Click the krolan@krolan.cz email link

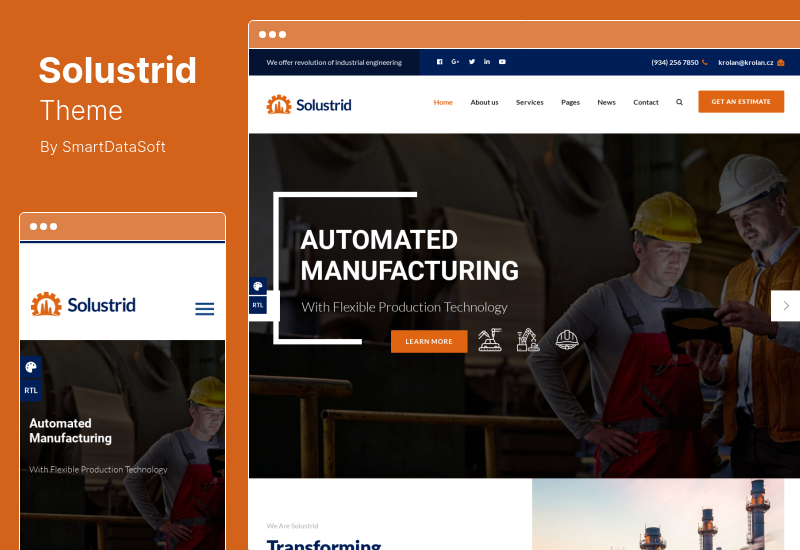(745, 62)
